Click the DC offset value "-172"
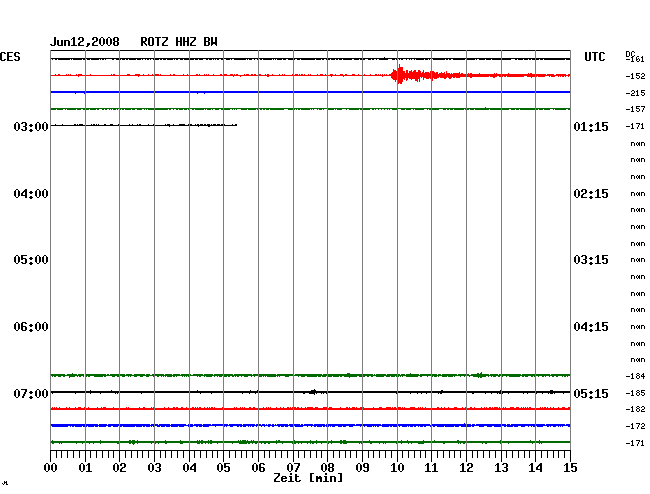This screenshot has width=650, height=494. (635, 426)
